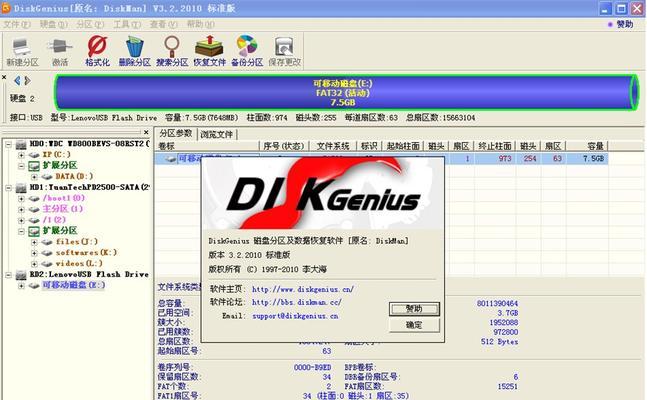Open the 文件 (File) menu
647x400 pixels.
(x=17, y=24)
